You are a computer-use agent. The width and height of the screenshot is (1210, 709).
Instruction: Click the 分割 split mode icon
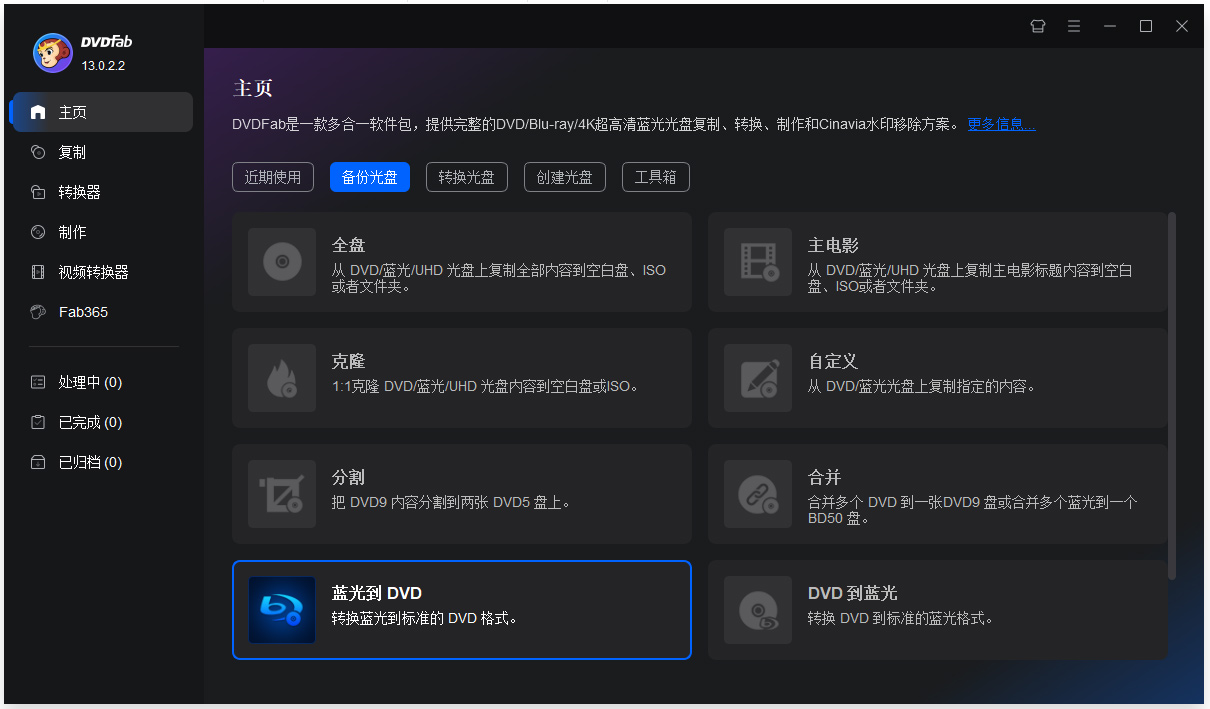(281, 493)
